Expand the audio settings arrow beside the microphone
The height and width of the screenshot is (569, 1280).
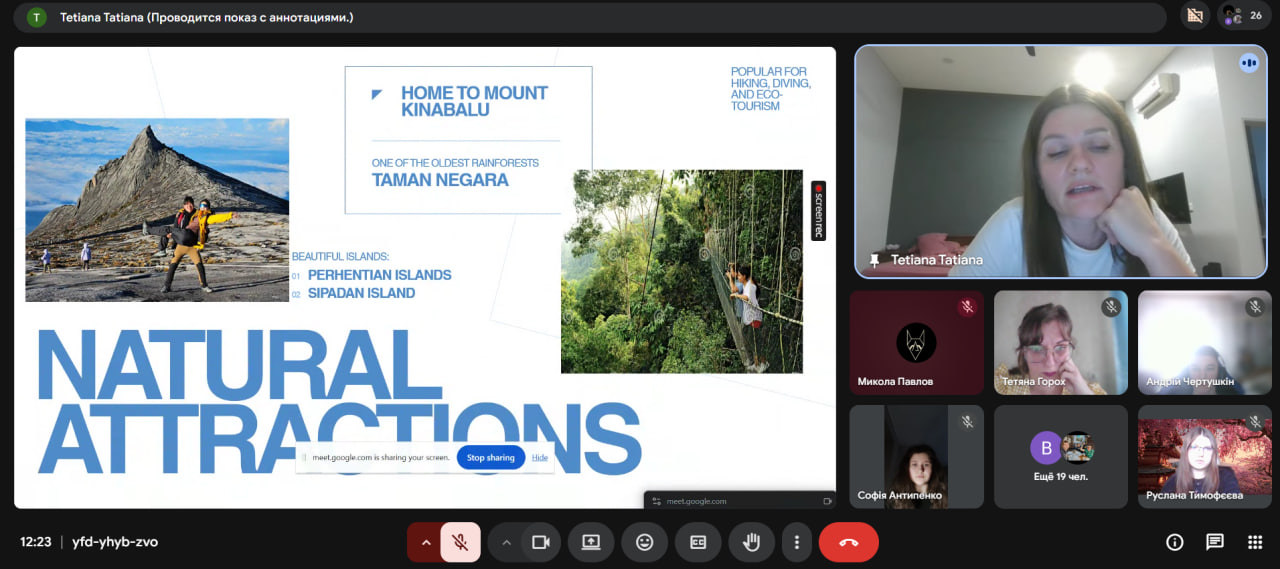(x=425, y=542)
